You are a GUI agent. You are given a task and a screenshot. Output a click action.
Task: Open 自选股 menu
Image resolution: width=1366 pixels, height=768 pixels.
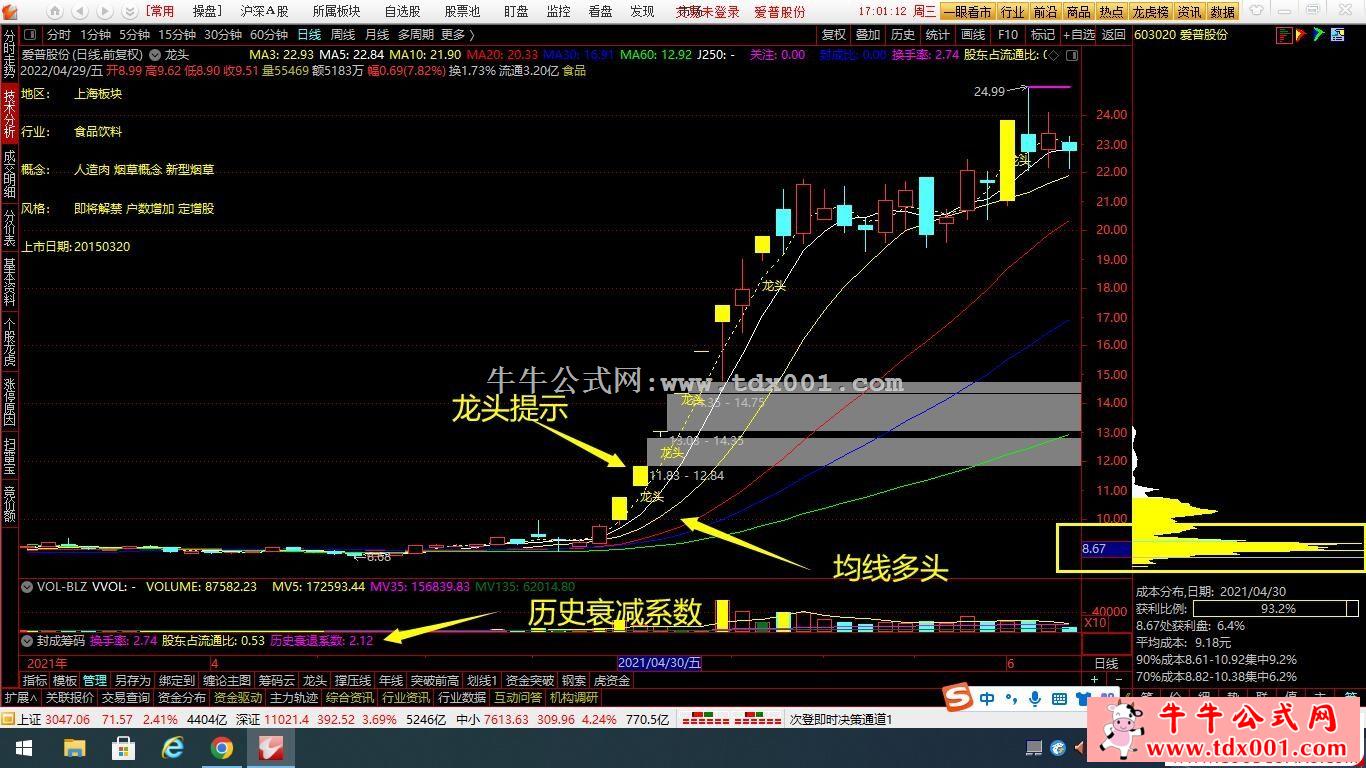[402, 11]
